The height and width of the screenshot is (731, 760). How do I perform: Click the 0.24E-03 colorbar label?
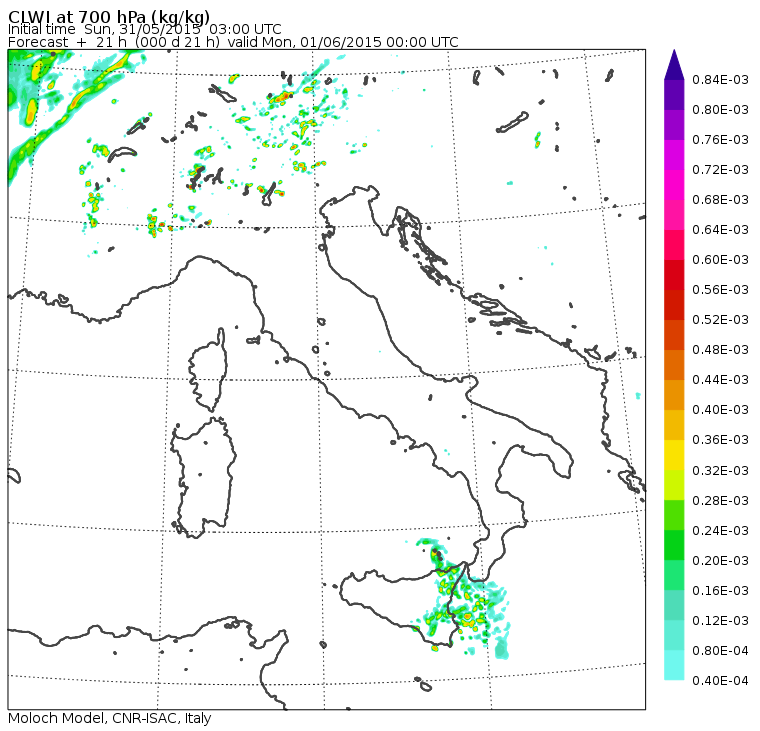pyautogui.click(x=720, y=531)
